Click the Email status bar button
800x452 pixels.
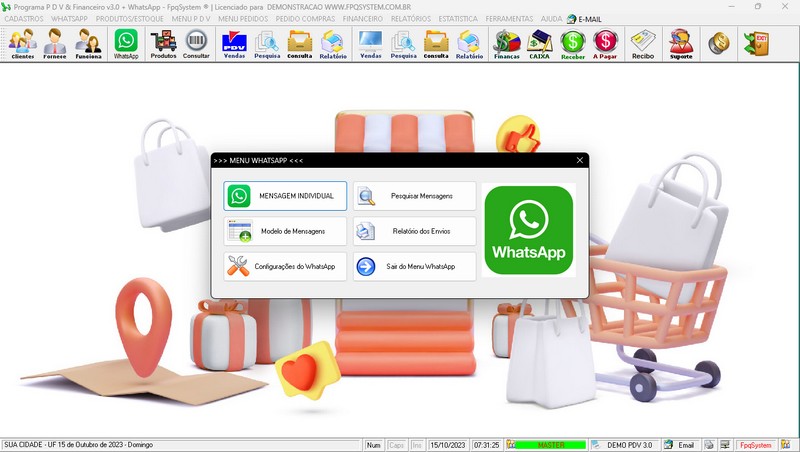[x=681, y=445]
